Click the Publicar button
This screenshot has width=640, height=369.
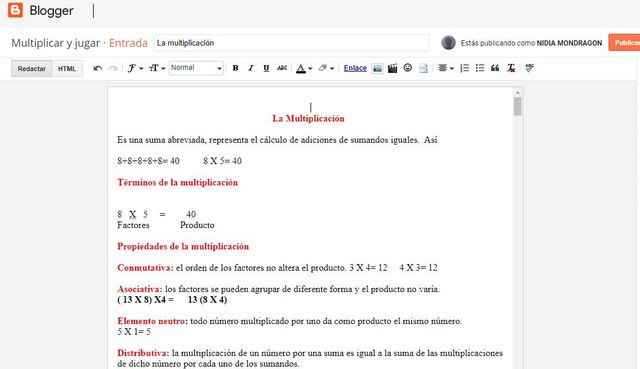click(x=624, y=42)
